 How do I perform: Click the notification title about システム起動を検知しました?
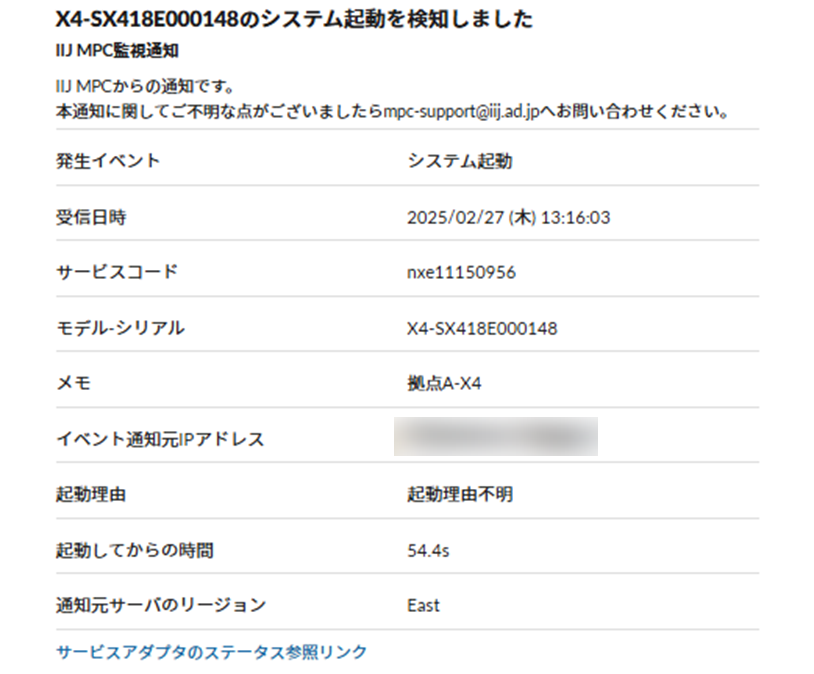[294, 19]
